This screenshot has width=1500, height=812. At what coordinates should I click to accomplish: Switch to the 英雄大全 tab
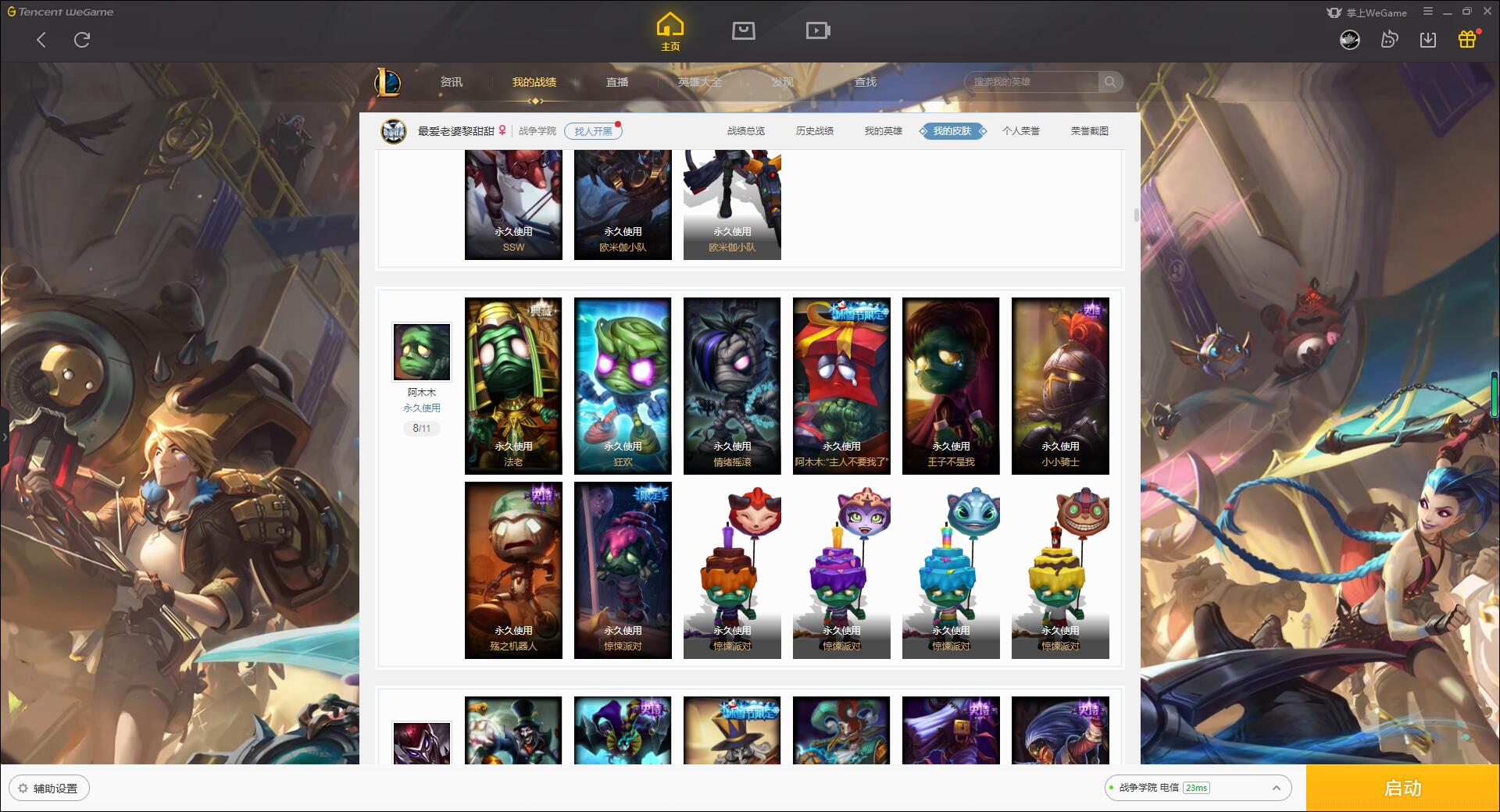700,82
